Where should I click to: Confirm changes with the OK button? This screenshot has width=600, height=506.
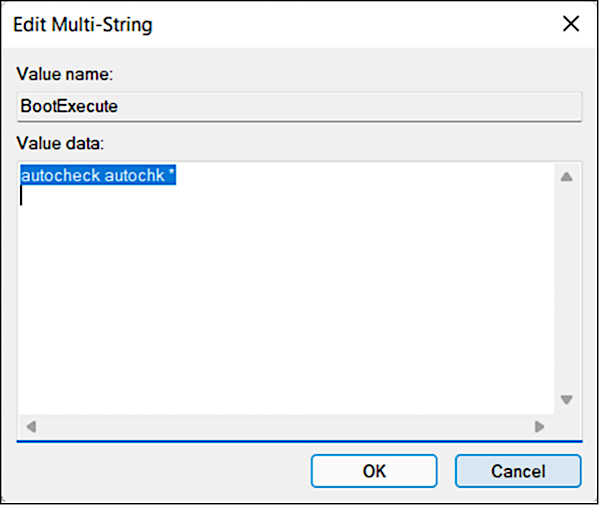tap(374, 471)
